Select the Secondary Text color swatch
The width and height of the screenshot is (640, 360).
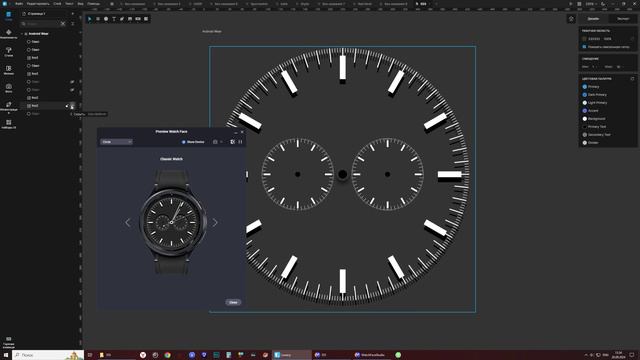[x=584, y=135]
